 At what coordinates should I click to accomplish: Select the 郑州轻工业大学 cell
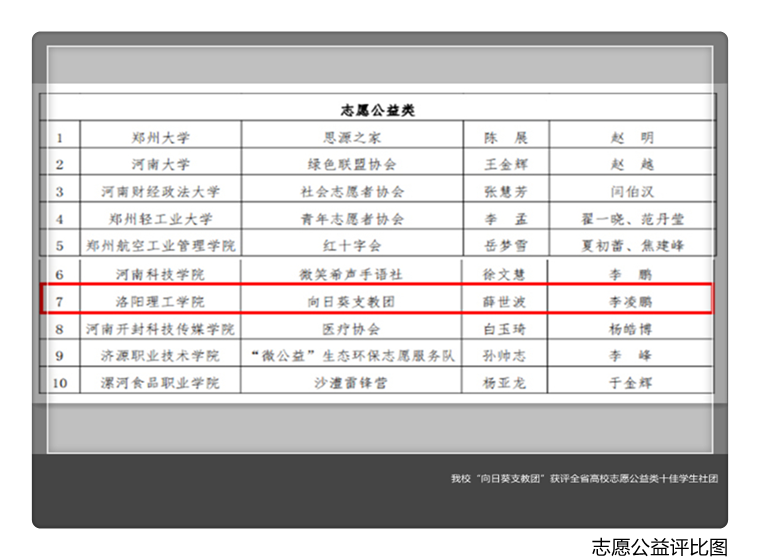(160, 219)
